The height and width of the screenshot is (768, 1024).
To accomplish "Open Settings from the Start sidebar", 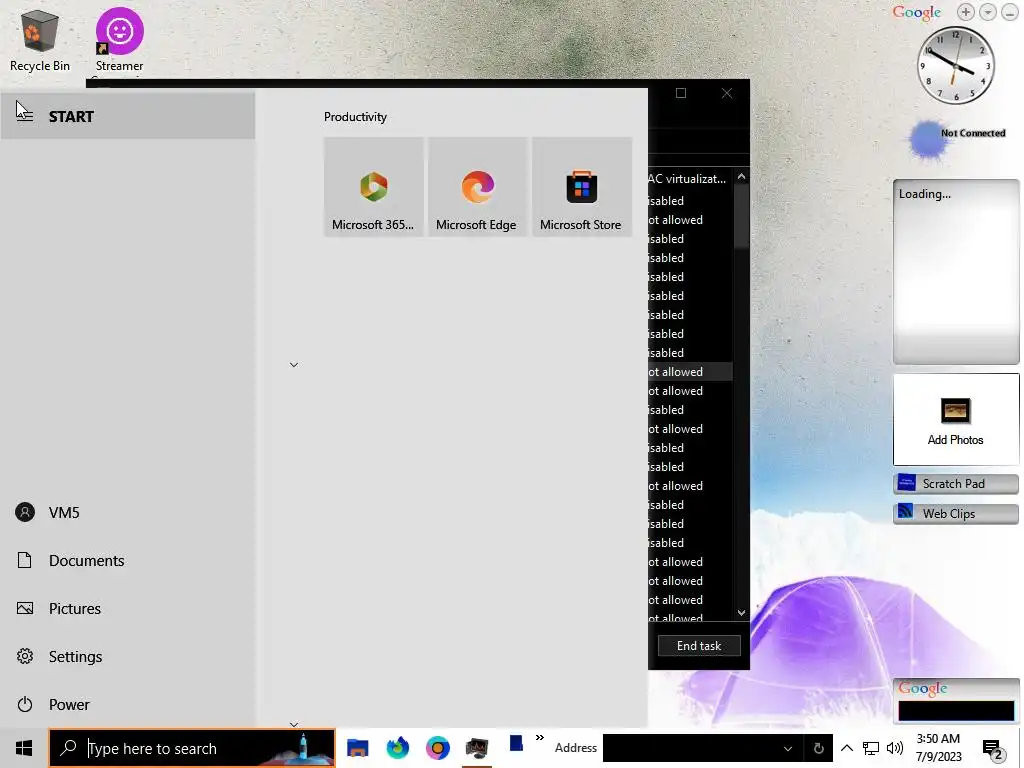I will (x=128, y=656).
